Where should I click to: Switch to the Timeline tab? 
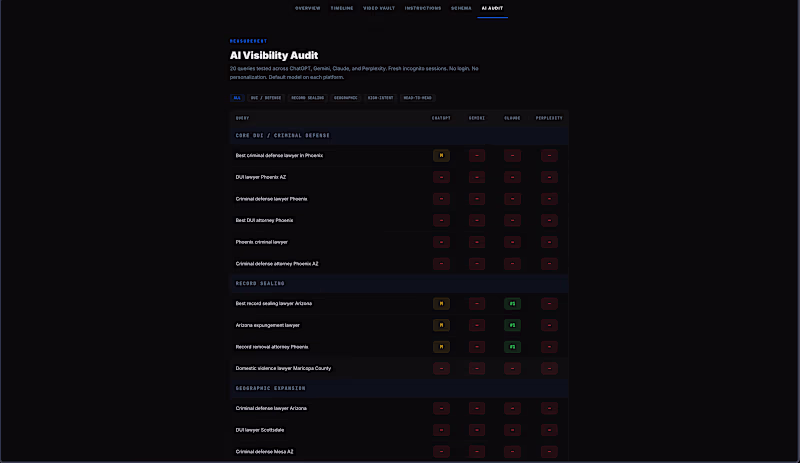click(342, 8)
